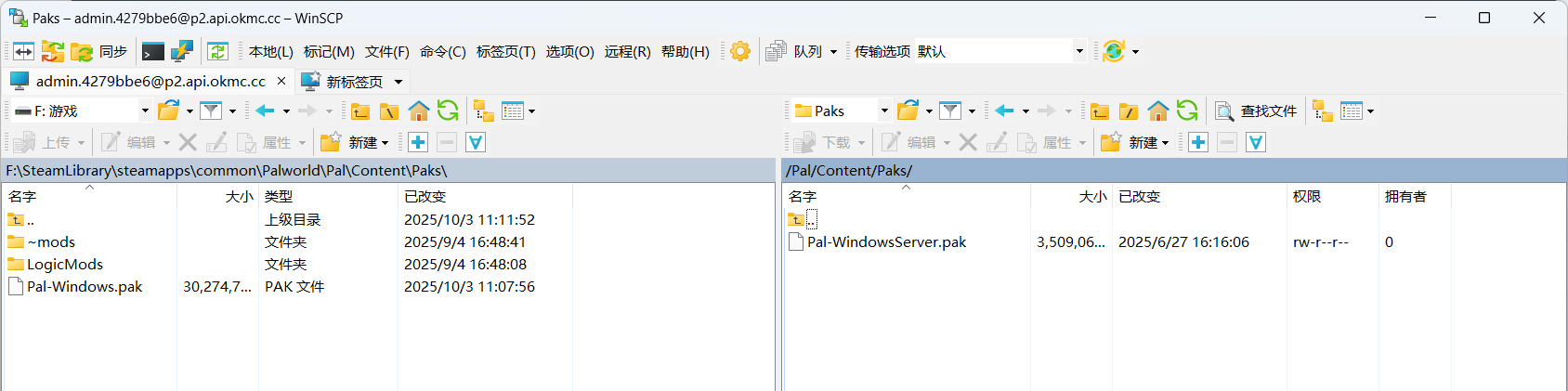The width and height of the screenshot is (1568, 391).
Task: Open in PuTTY icon in toolbar
Action: tap(182, 52)
